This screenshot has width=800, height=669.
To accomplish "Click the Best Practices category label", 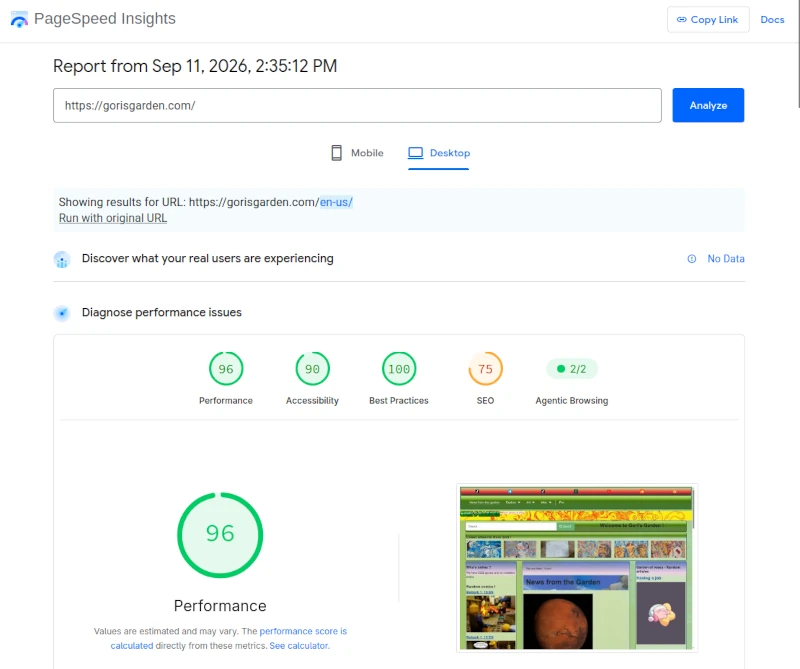I will (x=399, y=401).
